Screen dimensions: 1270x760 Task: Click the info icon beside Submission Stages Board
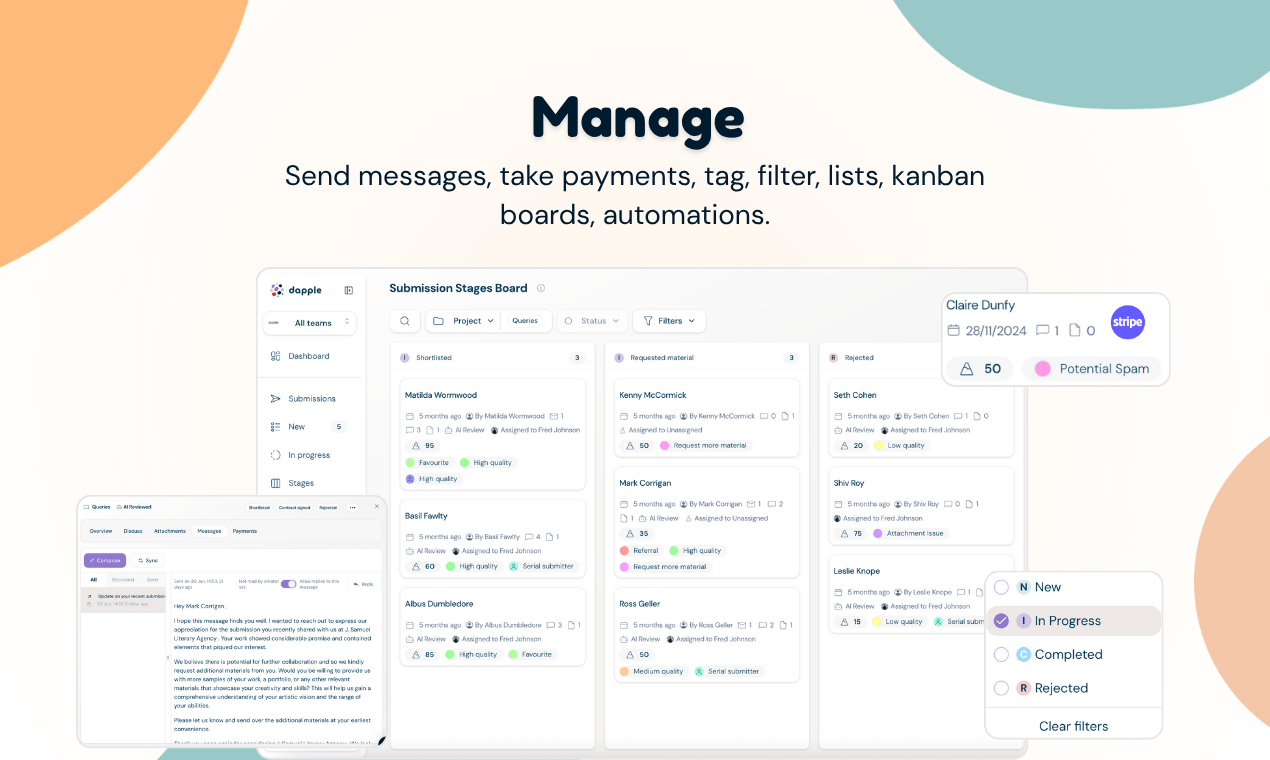[541, 288]
